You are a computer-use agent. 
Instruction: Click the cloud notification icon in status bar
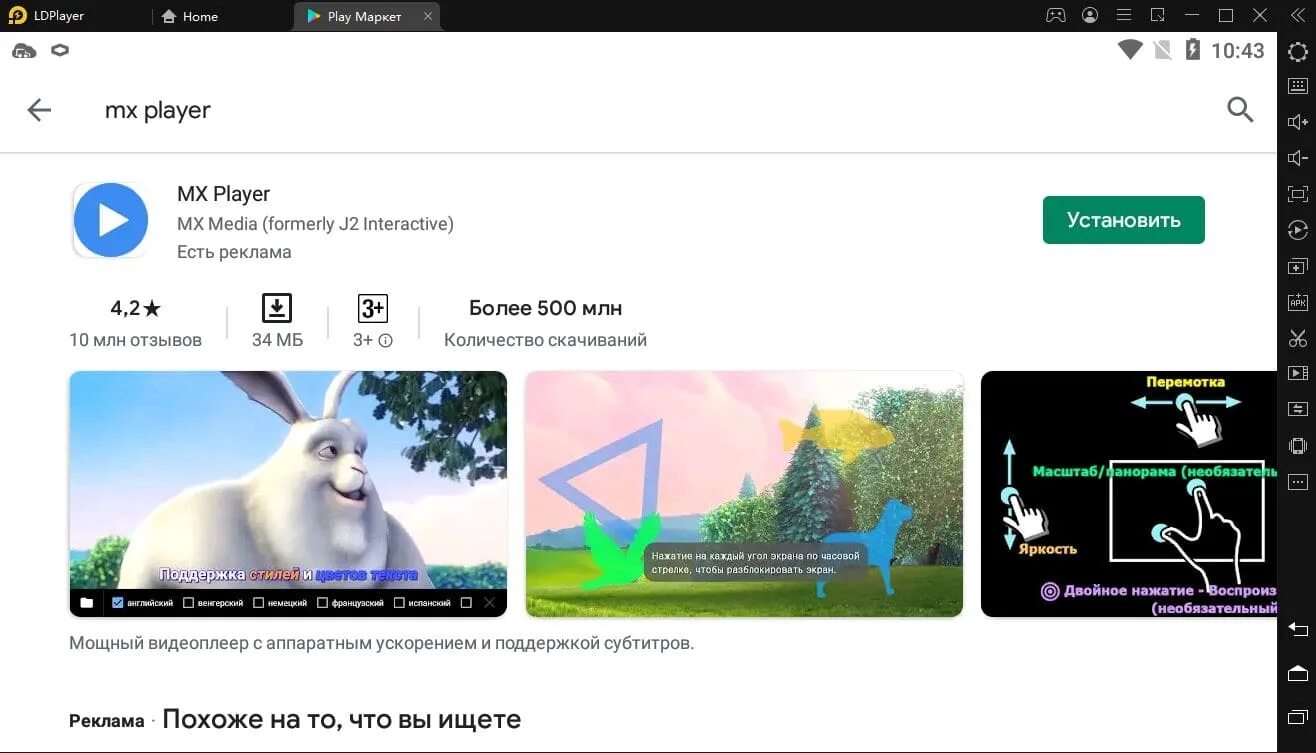click(x=24, y=50)
